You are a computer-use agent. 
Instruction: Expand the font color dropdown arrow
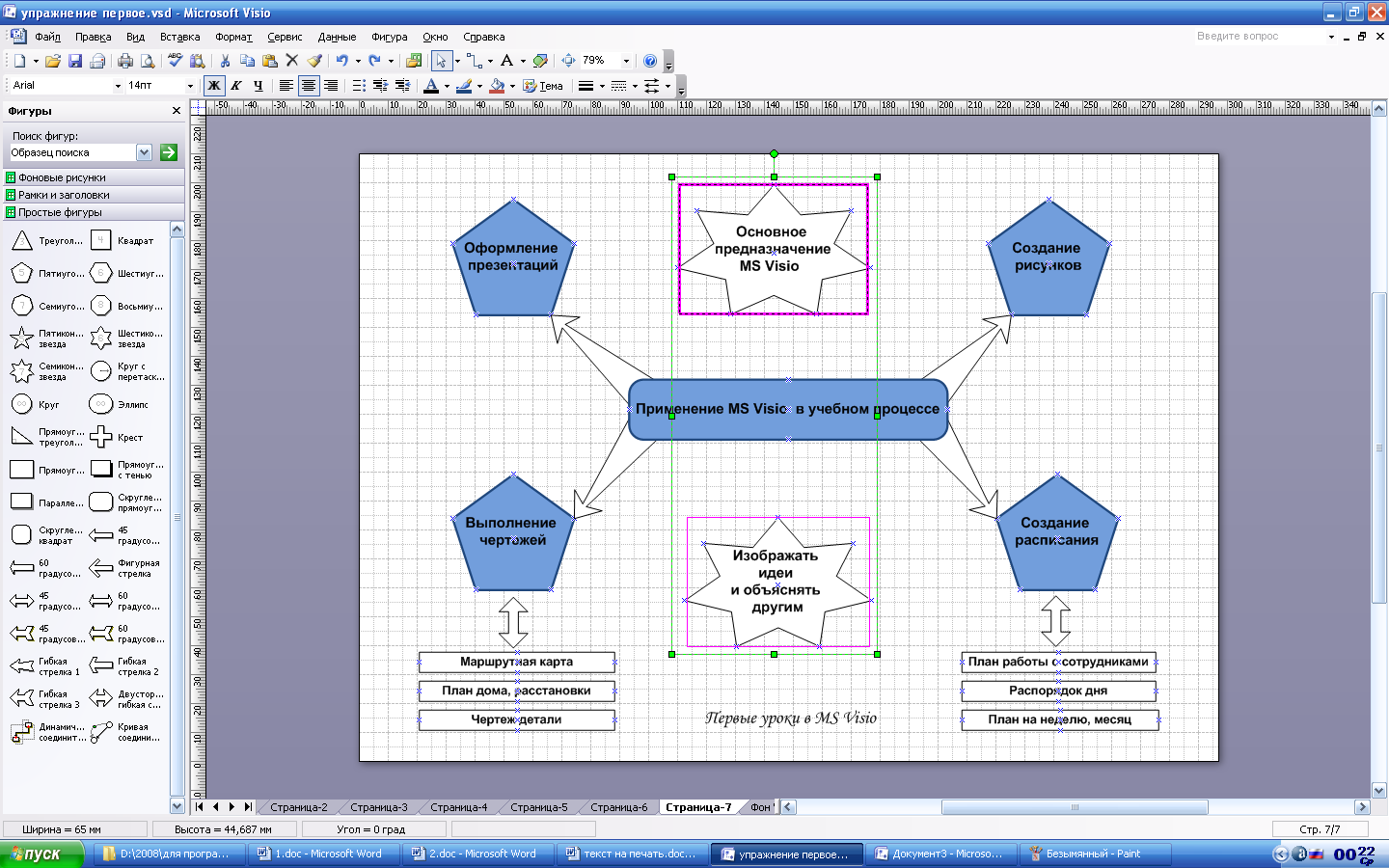pyautogui.click(x=447, y=87)
